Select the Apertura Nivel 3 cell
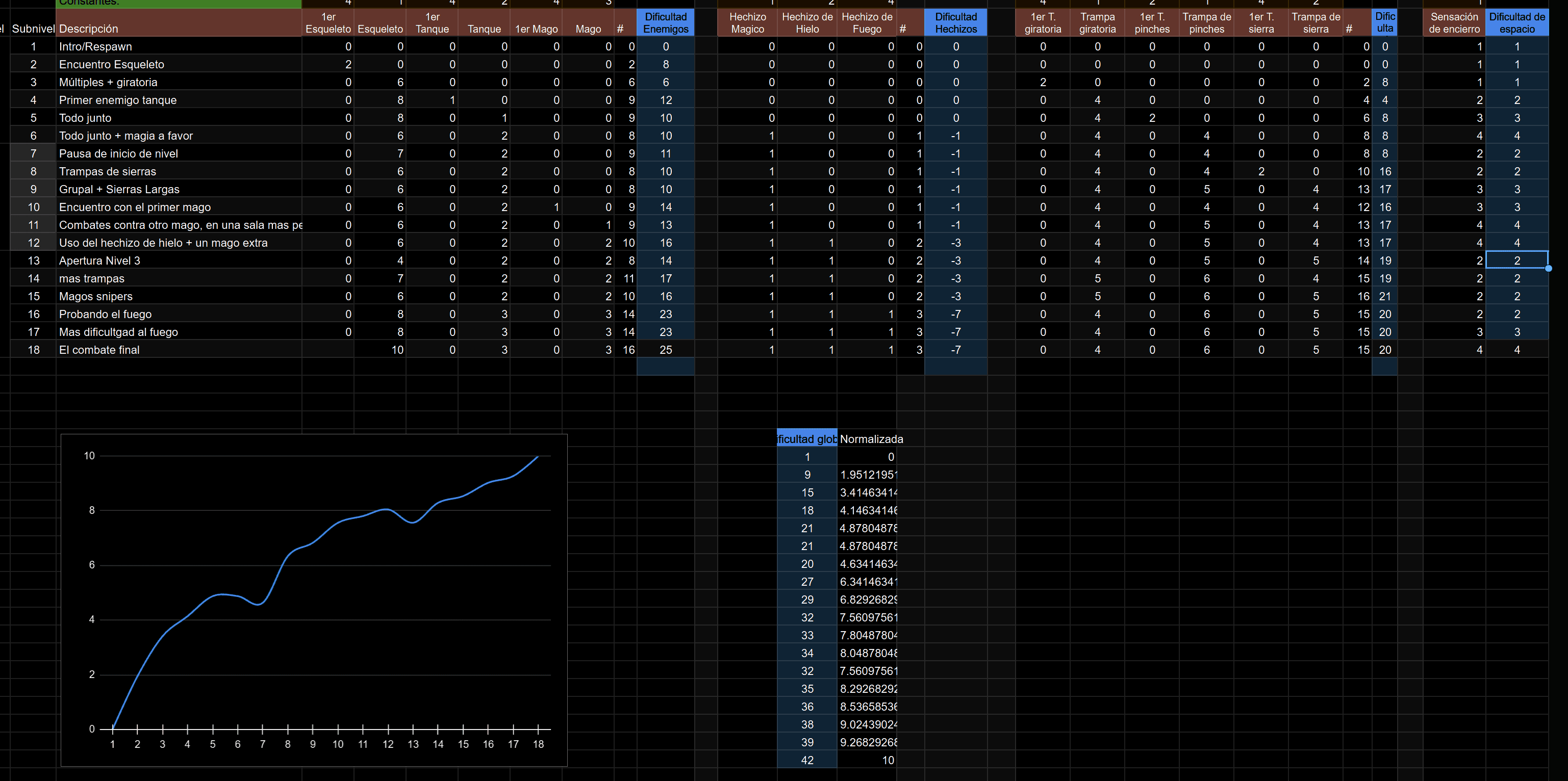The height and width of the screenshot is (781, 1568). (179, 261)
